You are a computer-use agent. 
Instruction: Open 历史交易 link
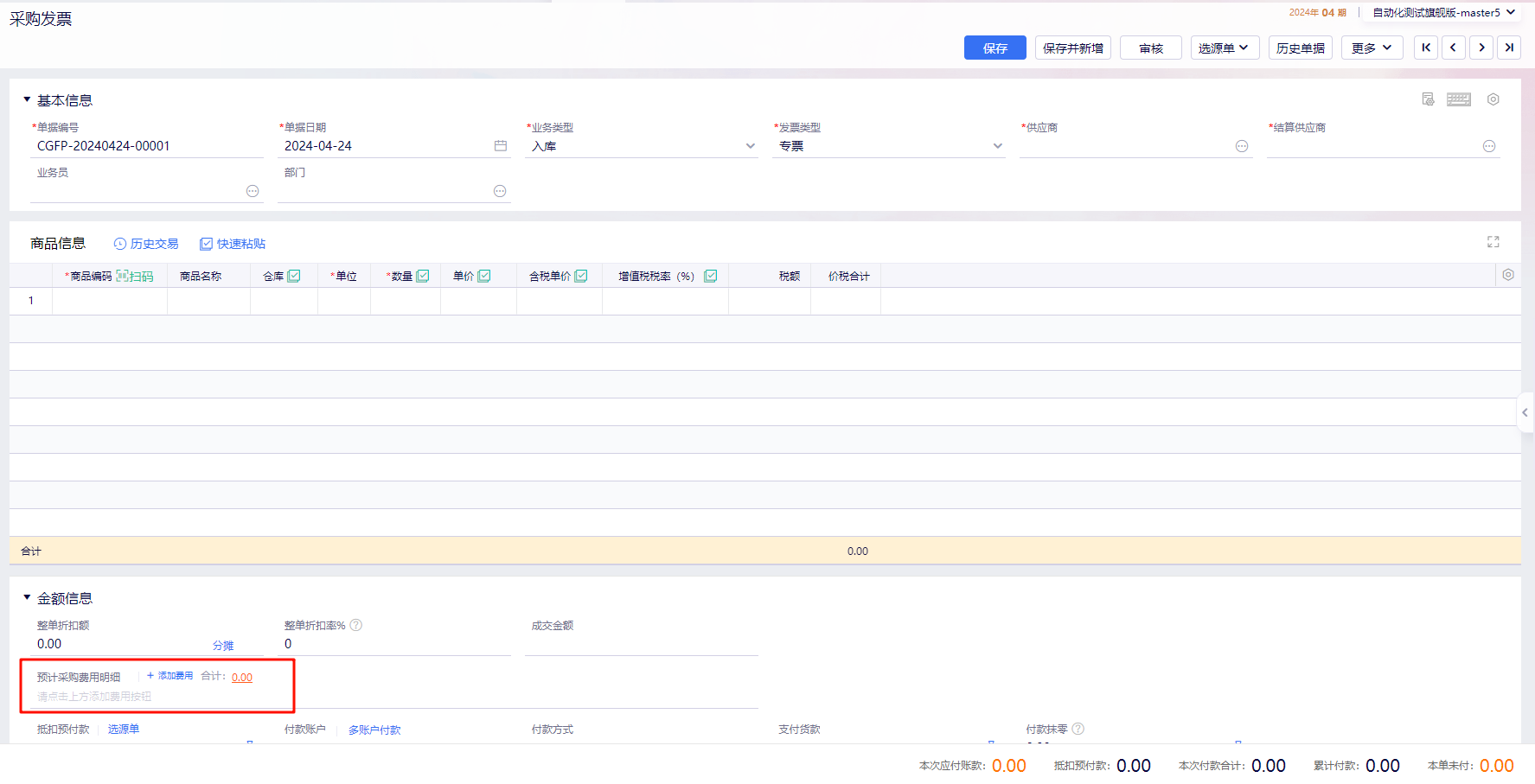pos(146,244)
